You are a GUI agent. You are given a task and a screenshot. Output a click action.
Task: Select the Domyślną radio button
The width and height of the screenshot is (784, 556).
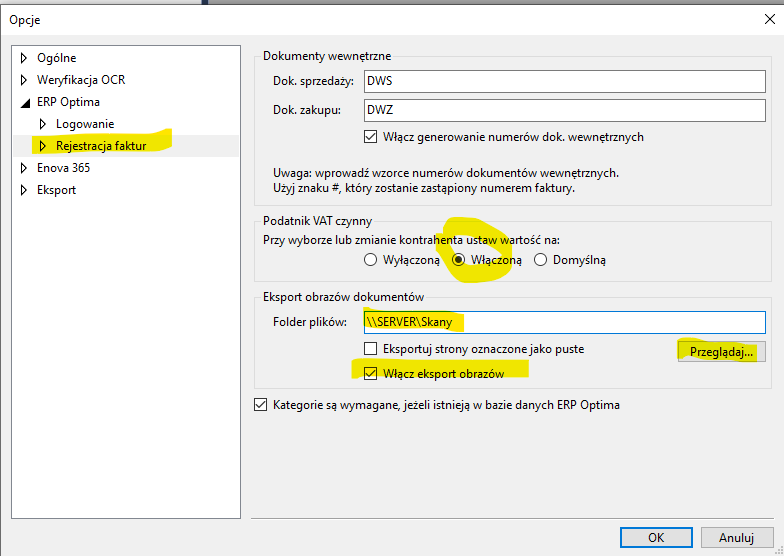[540, 260]
